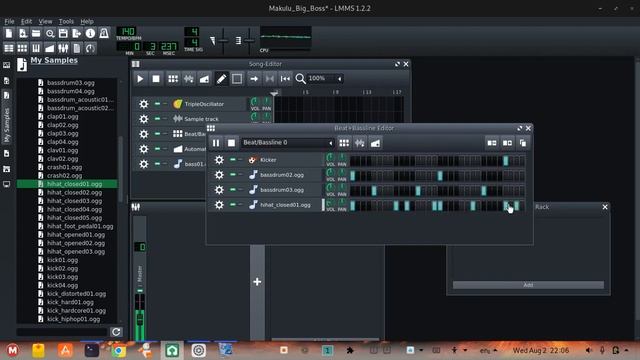Open the Piano Roll toolbar icon

point(36,48)
